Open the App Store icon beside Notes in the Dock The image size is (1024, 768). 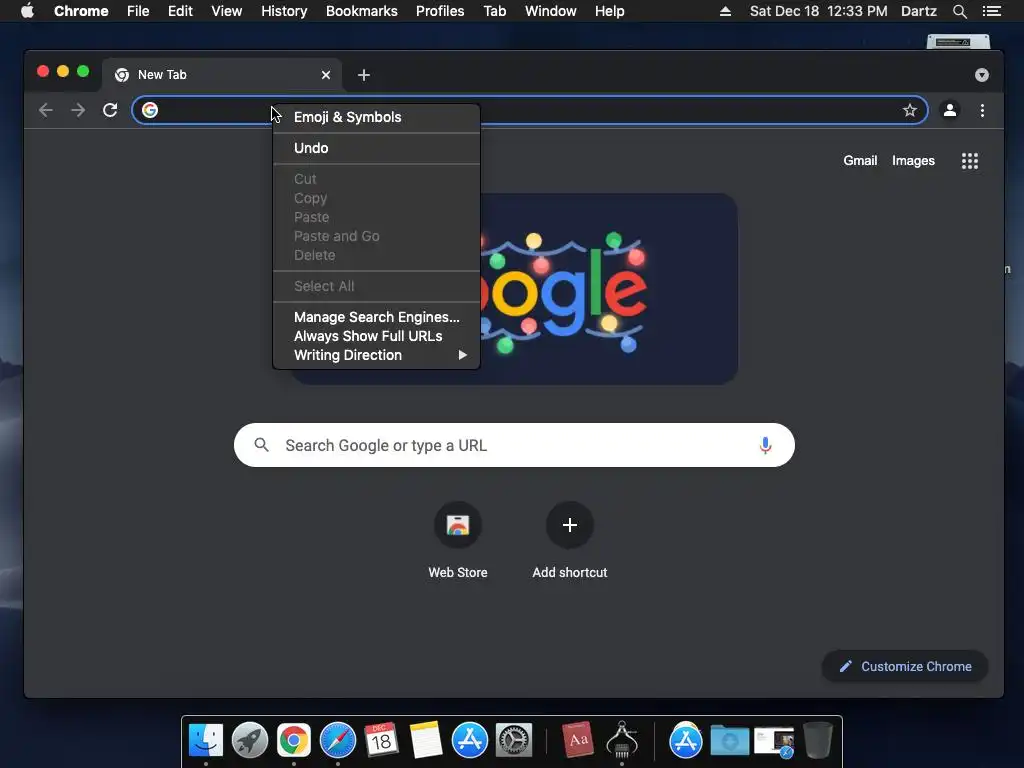pyautogui.click(x=470, y=741)
